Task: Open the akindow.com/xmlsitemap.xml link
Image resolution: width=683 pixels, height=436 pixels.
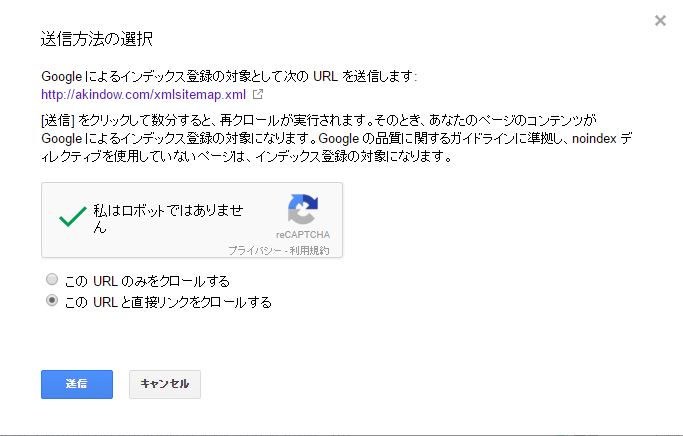Action: coord(143,95)
